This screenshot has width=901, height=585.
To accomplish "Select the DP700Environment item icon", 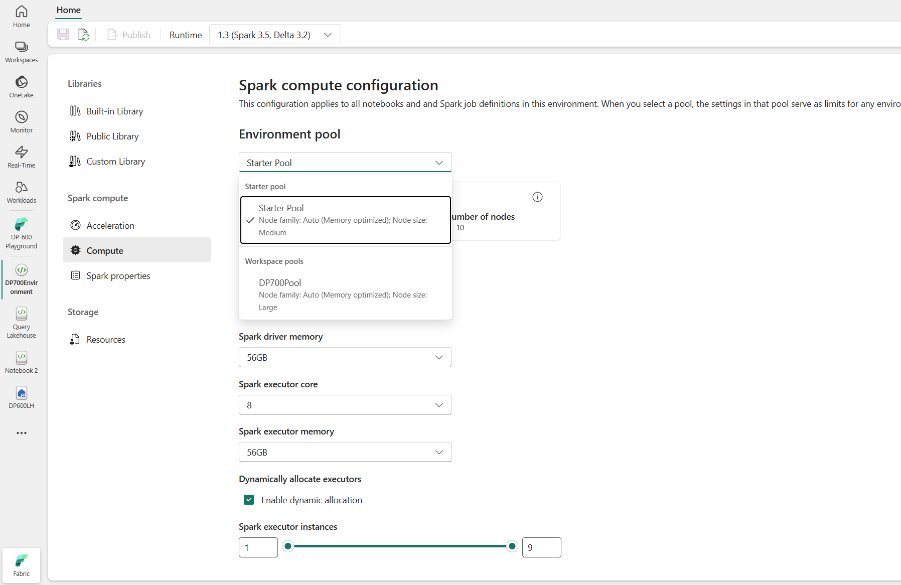I will 21,270.
